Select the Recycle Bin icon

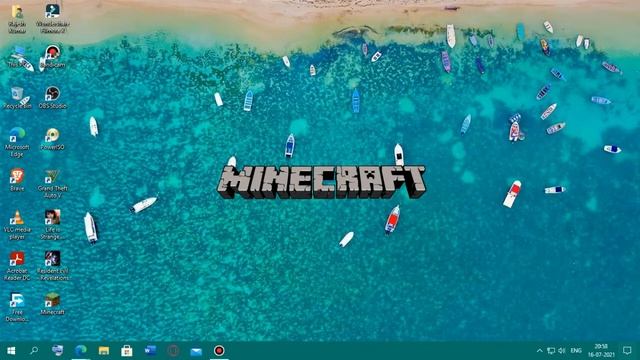tap(17, 98)
